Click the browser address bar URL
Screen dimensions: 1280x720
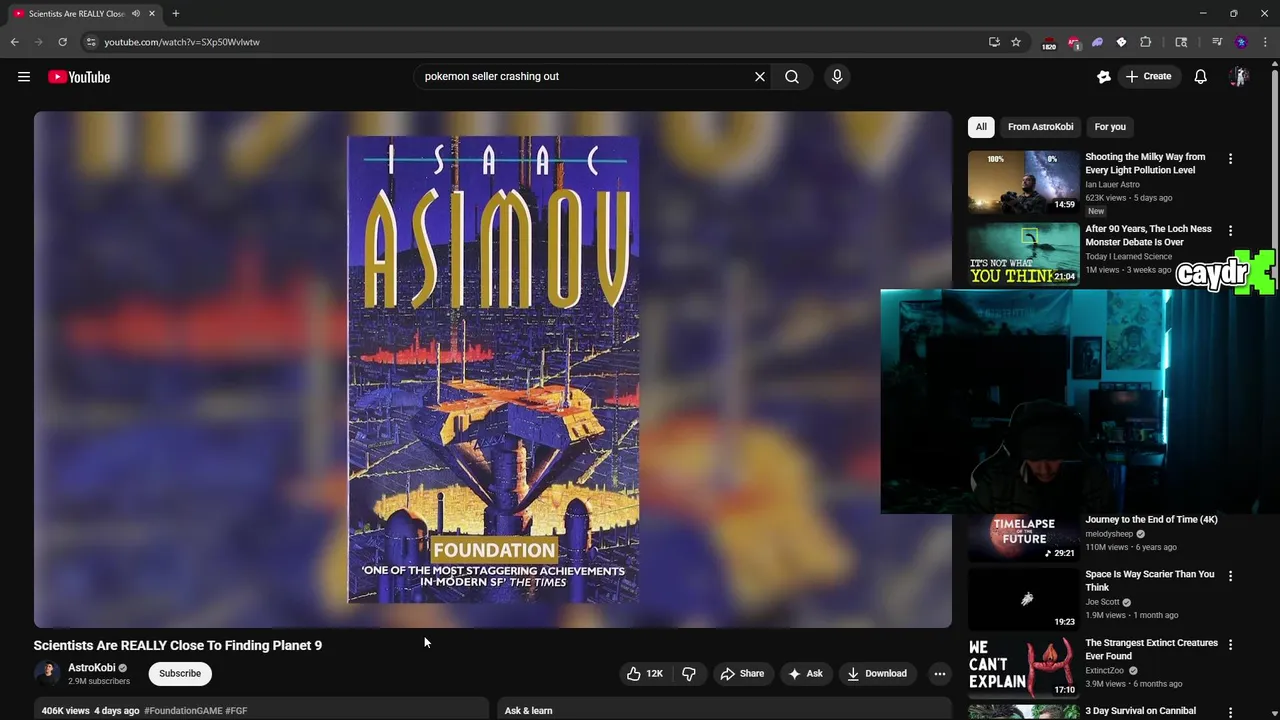(182, 42)
